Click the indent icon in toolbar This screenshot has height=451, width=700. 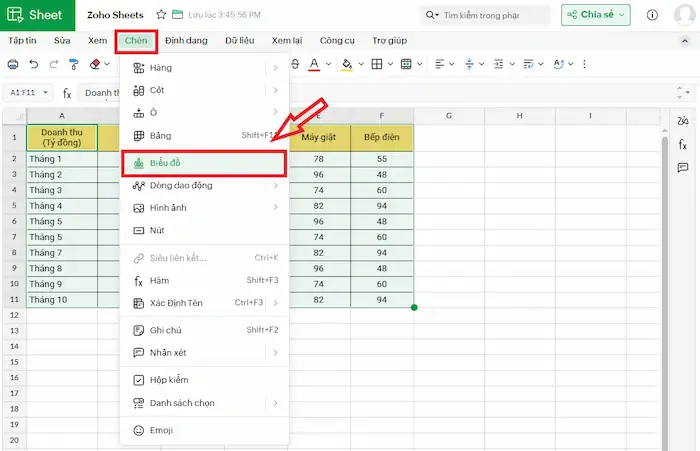pos(499,64)
